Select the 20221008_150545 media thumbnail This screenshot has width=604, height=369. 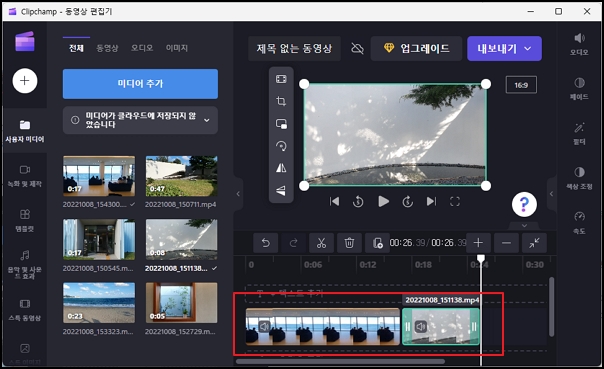[99, 239]
